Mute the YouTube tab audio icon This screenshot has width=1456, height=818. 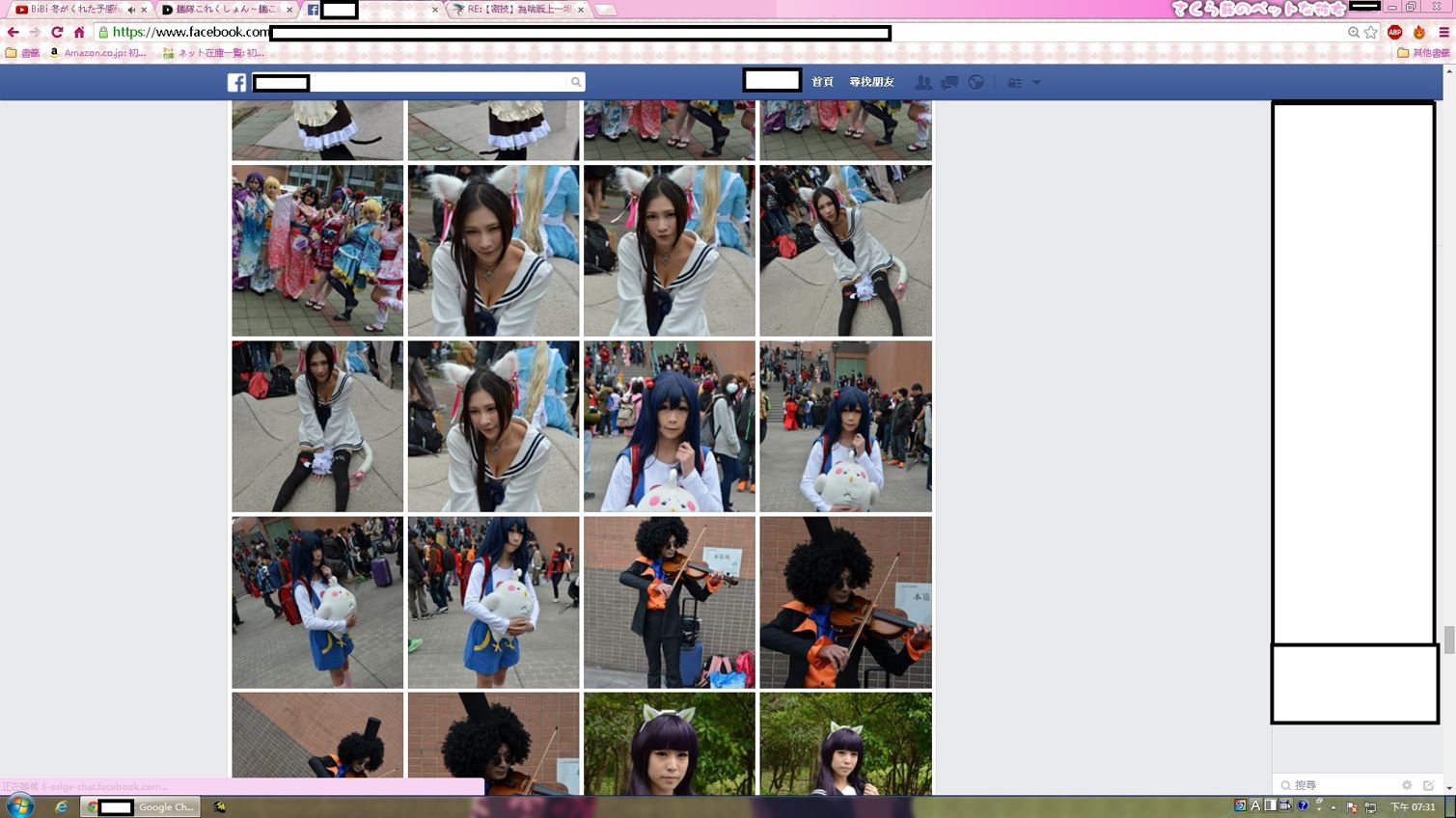[x=131, y=10]
